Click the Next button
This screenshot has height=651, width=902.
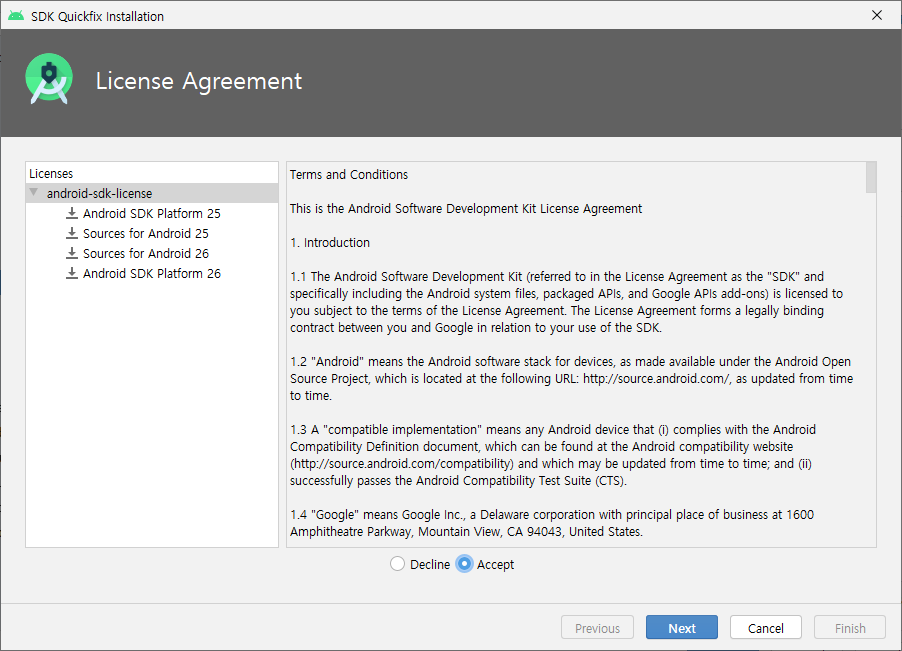682,628
